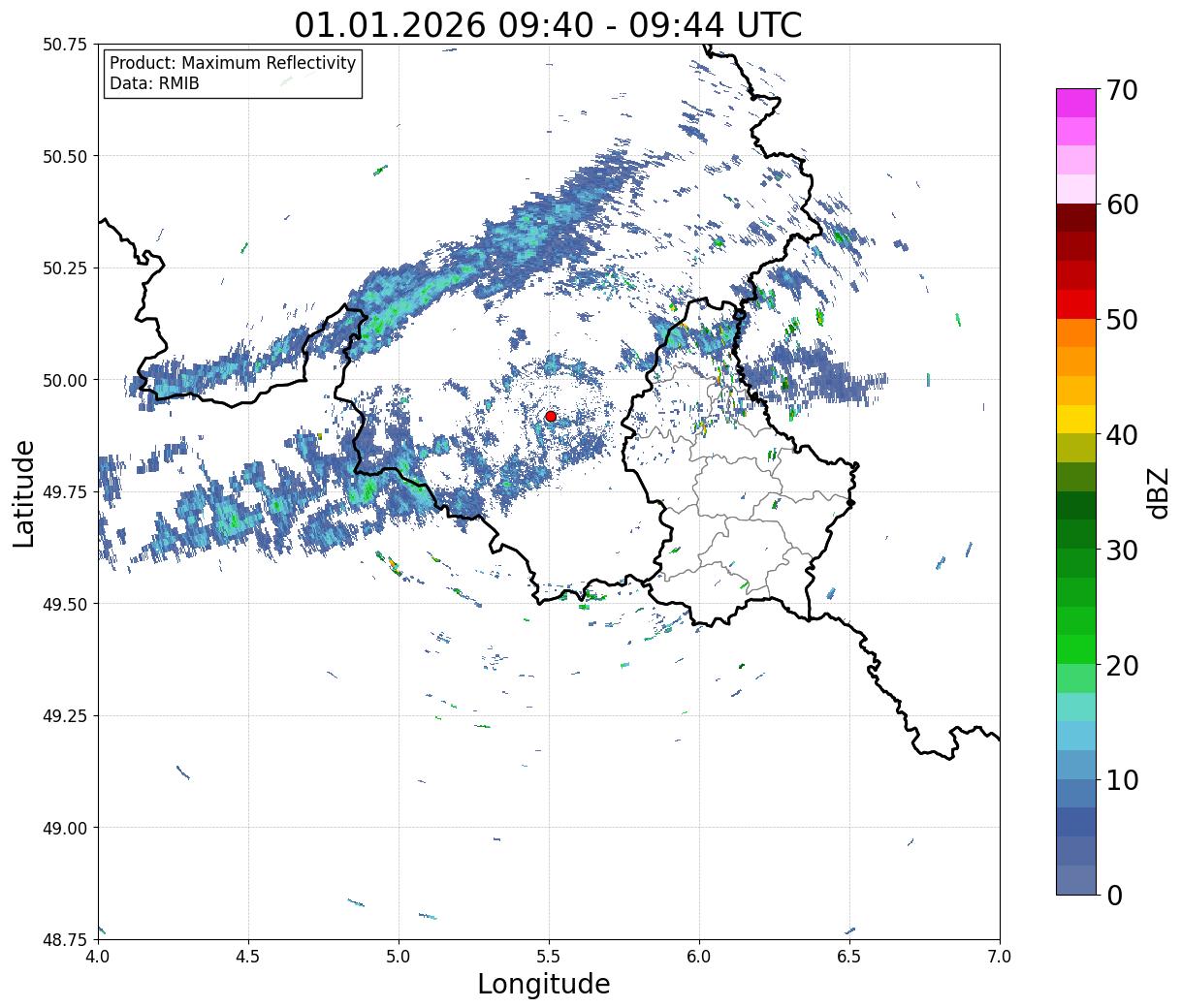Click the longitude tick label 4.0
Image resolution: width=1182 pixels, height=1008 pixels.
[98, 957]
